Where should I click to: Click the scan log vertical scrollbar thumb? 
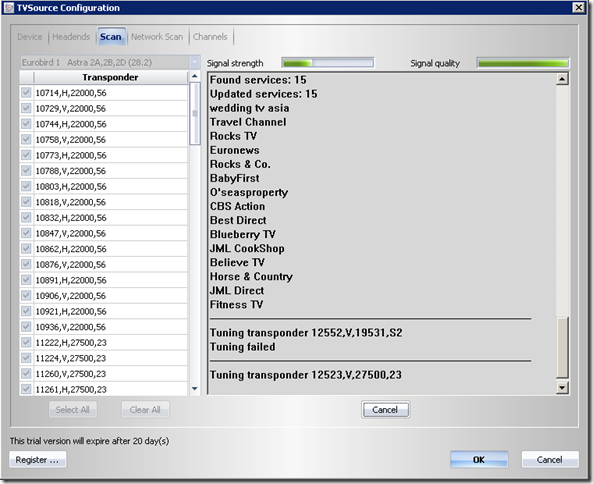[x=562, y=348]
